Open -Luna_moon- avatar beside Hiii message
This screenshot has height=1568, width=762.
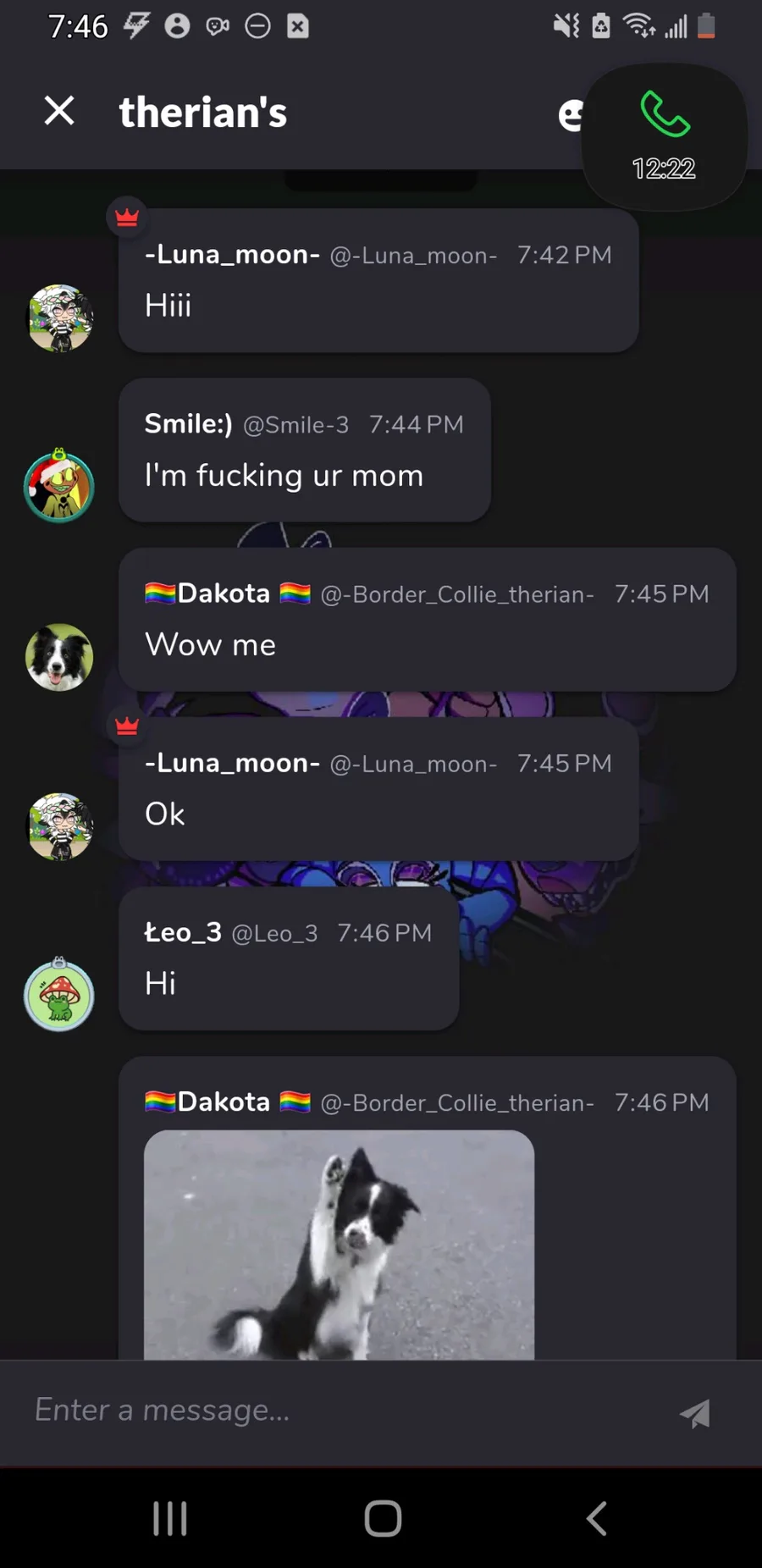click(59, 318)
